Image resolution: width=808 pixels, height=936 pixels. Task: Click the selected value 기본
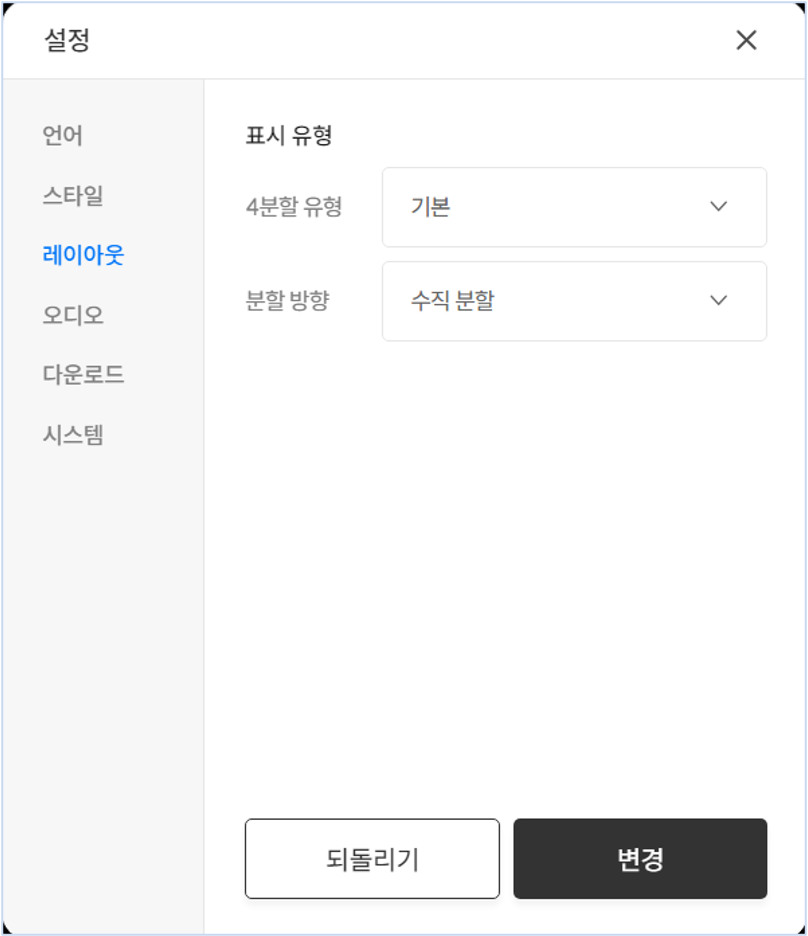pyautogui.click(x=430, y=207)
